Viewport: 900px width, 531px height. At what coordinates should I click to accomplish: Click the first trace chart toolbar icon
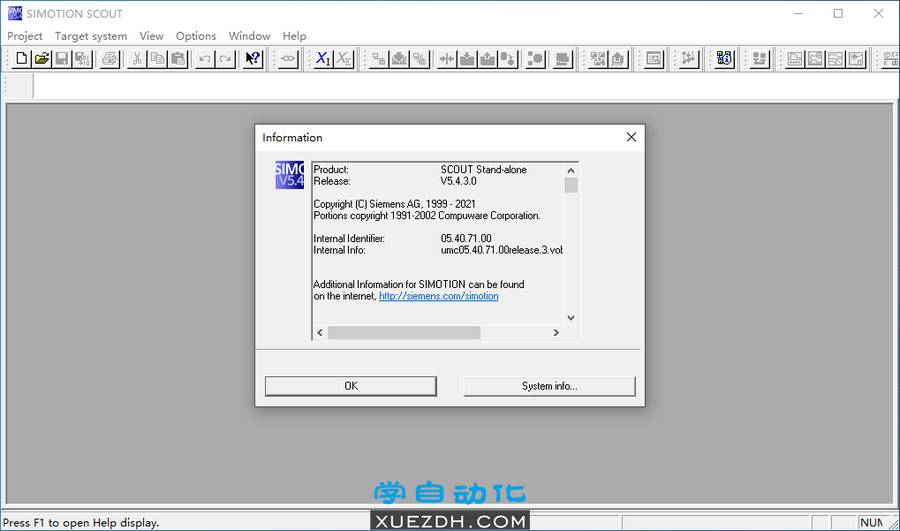[795, 59]
